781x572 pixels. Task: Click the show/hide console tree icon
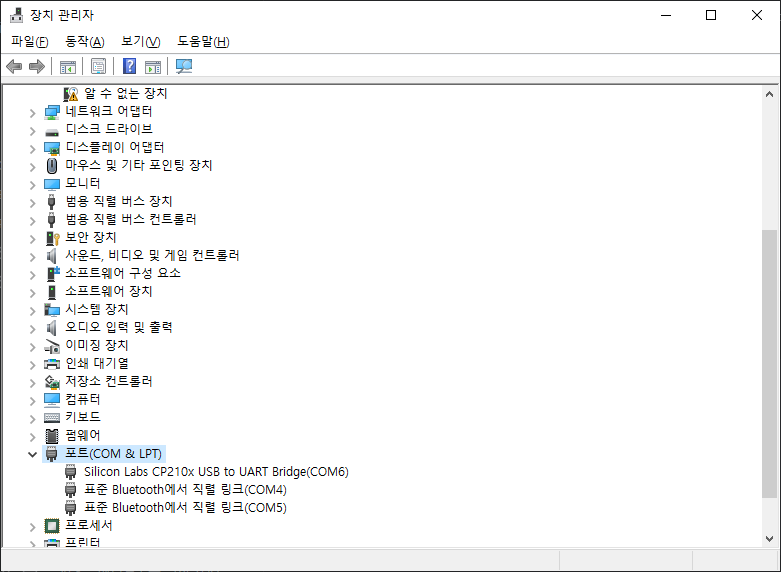point(68,66)
